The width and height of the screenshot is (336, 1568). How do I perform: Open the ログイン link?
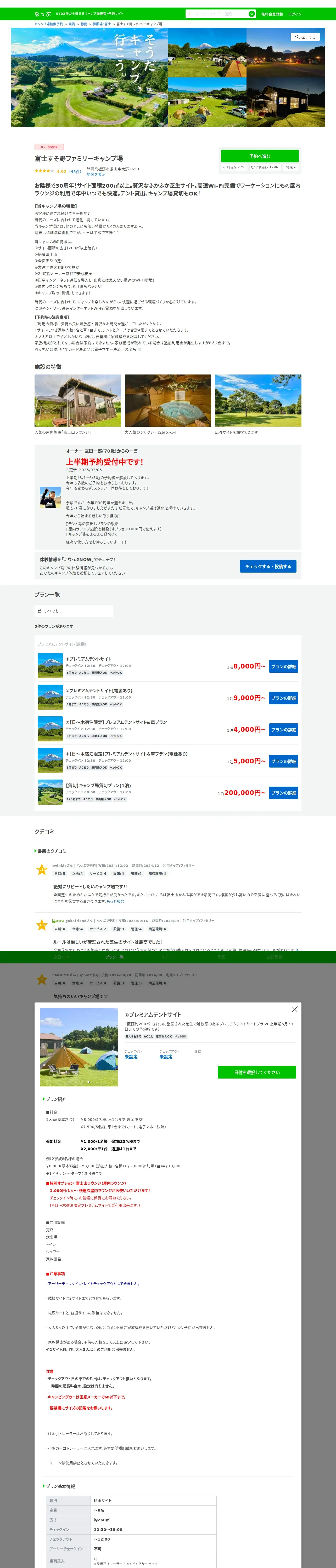[295, 14]
